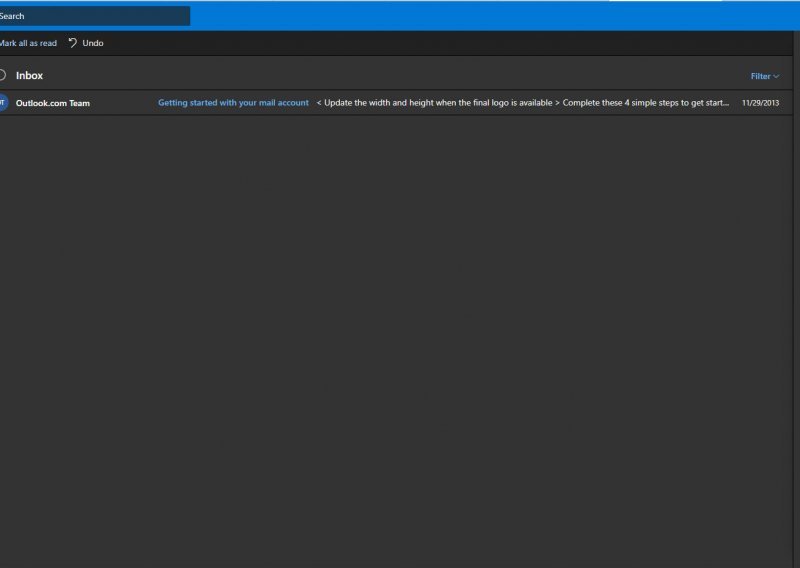
Task: Click the message preview text about final logo
Action: point(522,103)
